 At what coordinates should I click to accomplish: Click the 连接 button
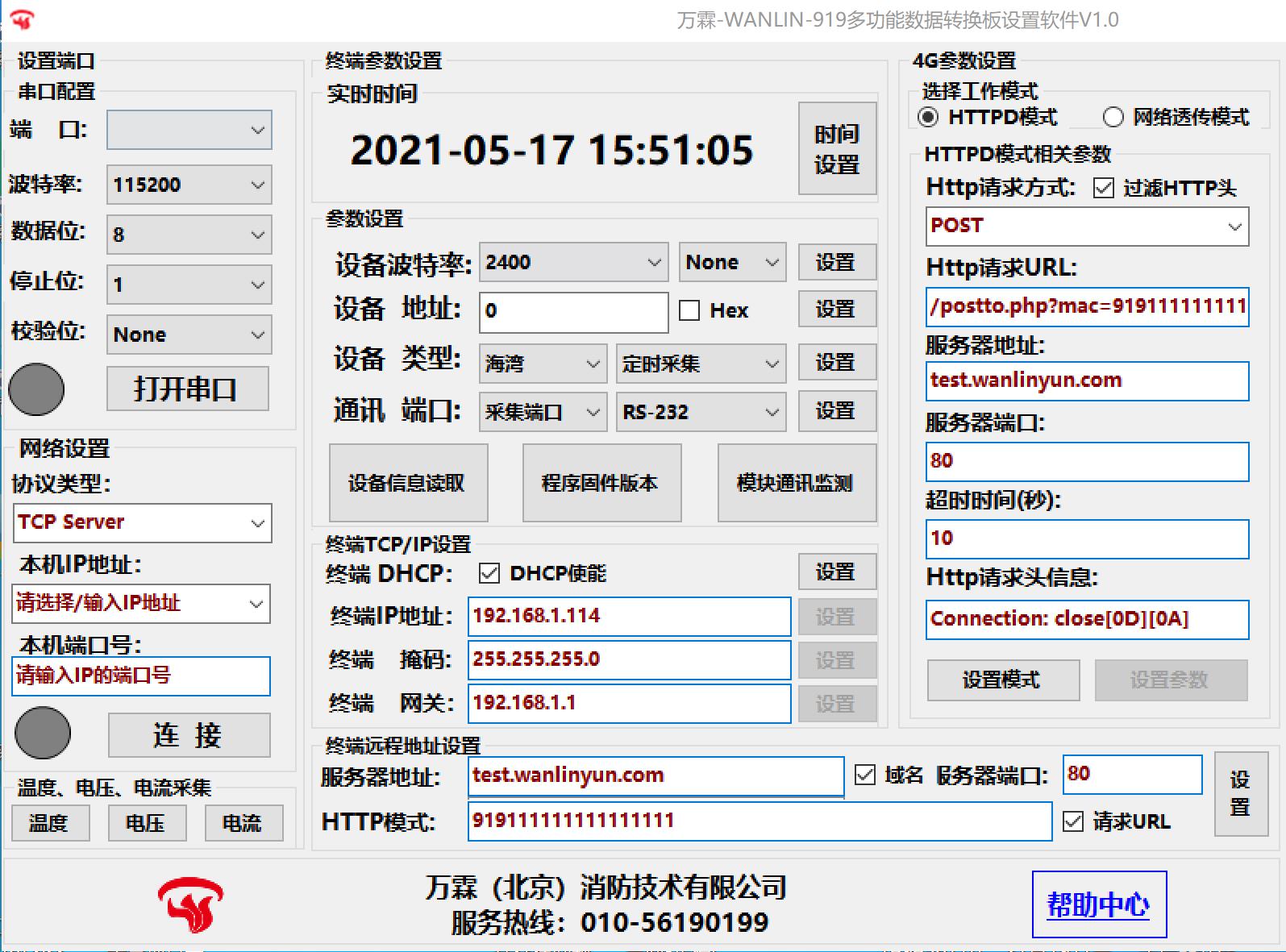coord(189,734)
